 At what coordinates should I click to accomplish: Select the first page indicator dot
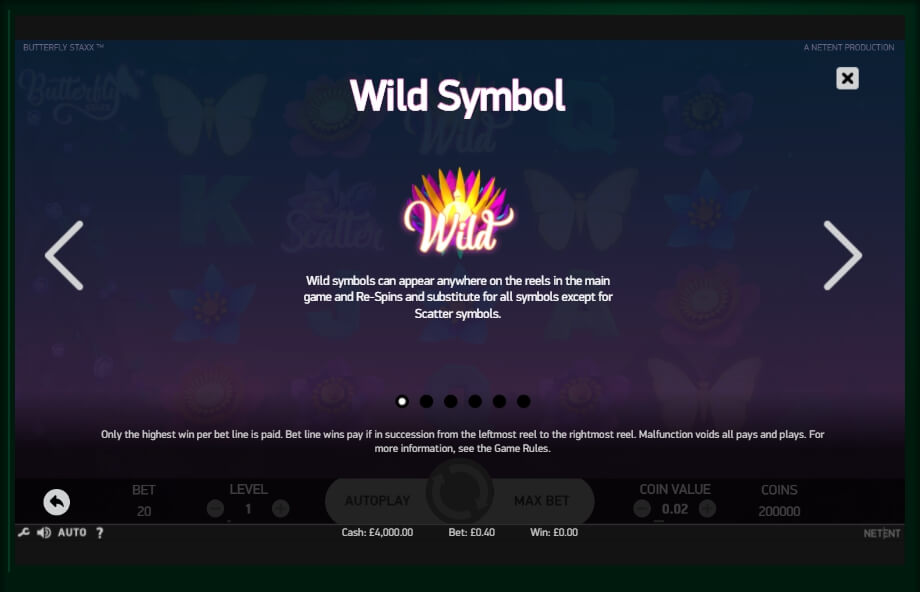coord(402,401)
